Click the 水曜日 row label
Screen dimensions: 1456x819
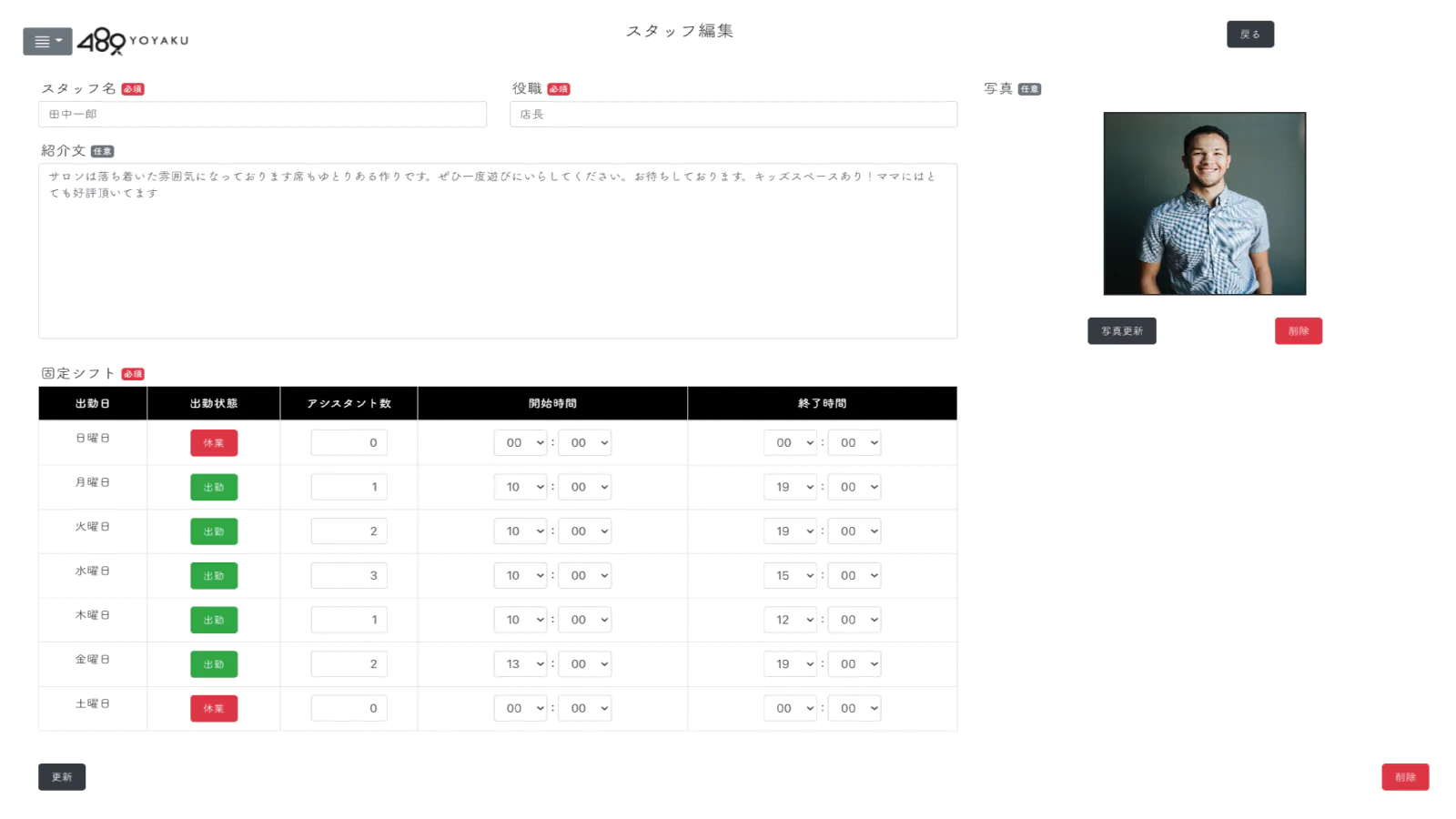click(x=93, y=571)
